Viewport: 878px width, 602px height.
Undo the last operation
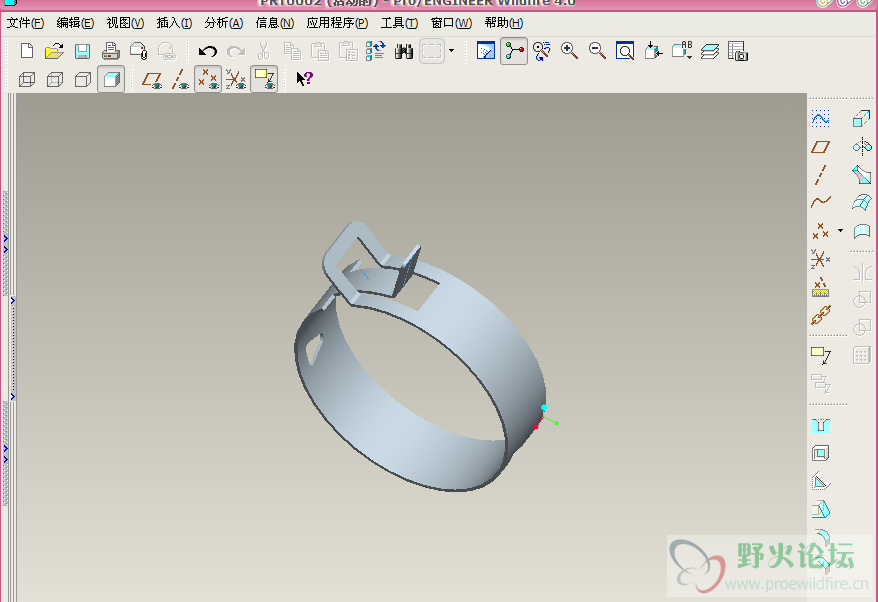click(x=208, y=52)
